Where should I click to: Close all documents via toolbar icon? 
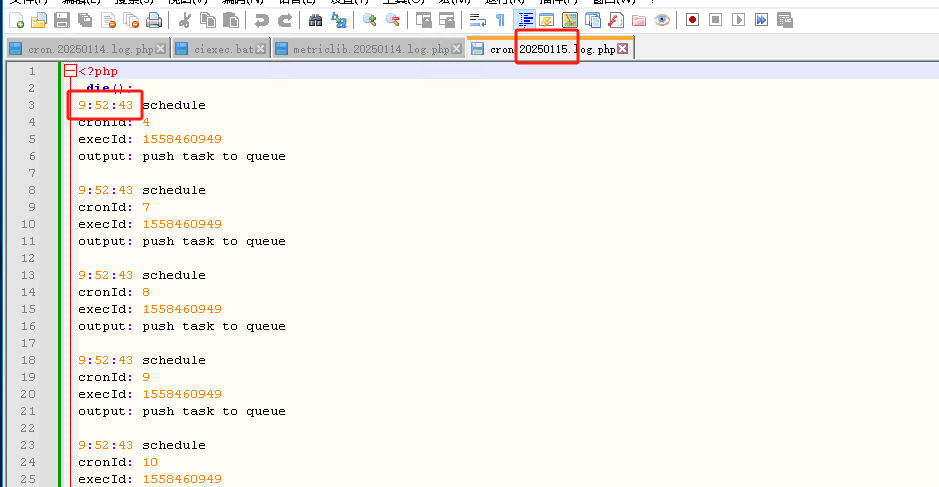[x=131, y=20]
